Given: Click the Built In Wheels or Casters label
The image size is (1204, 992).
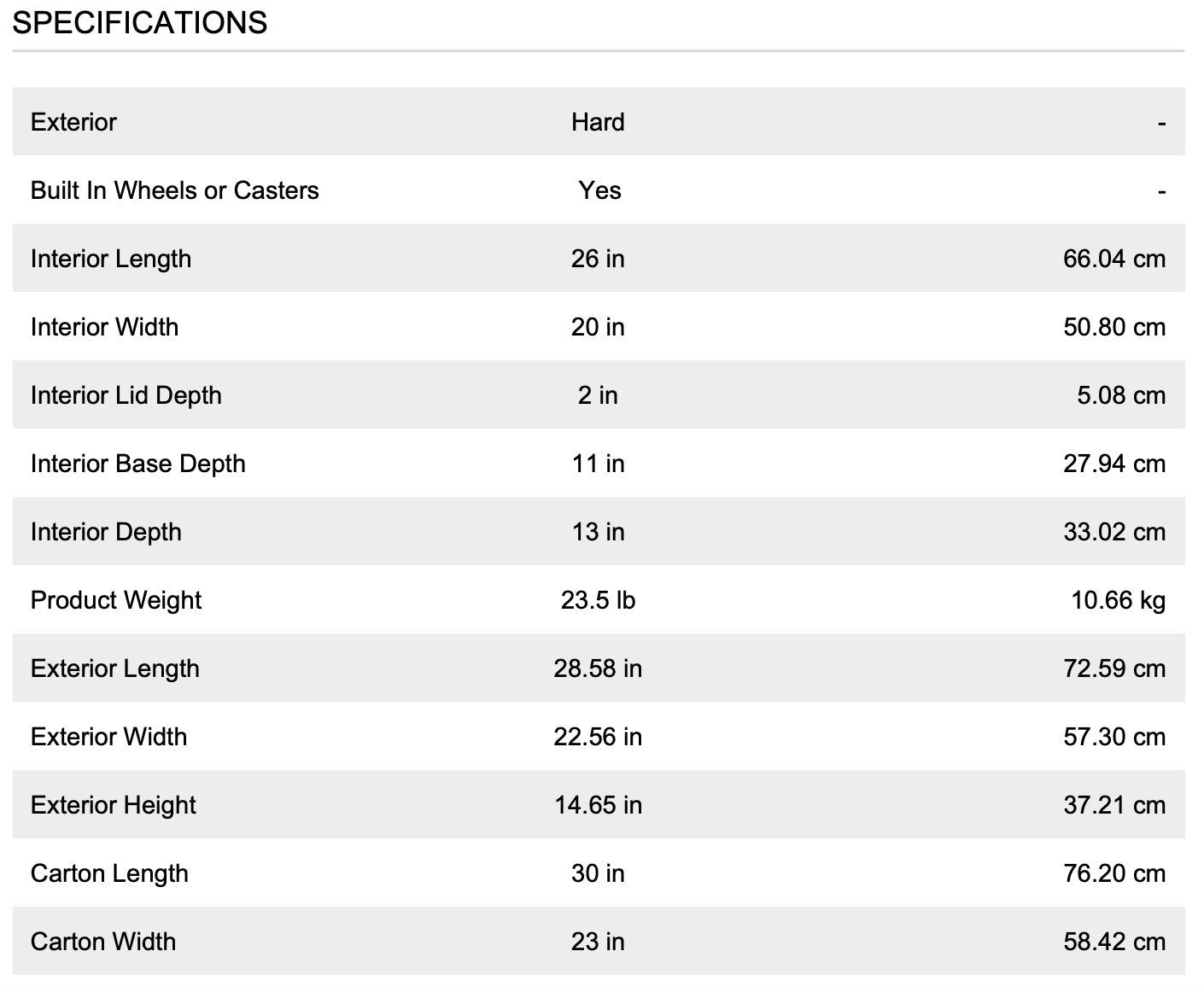Looking at the screenshot, I should [174, 190].
